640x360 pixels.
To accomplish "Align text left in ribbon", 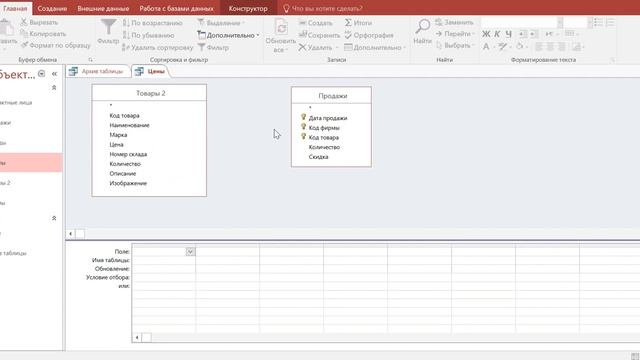I will 539,46.
